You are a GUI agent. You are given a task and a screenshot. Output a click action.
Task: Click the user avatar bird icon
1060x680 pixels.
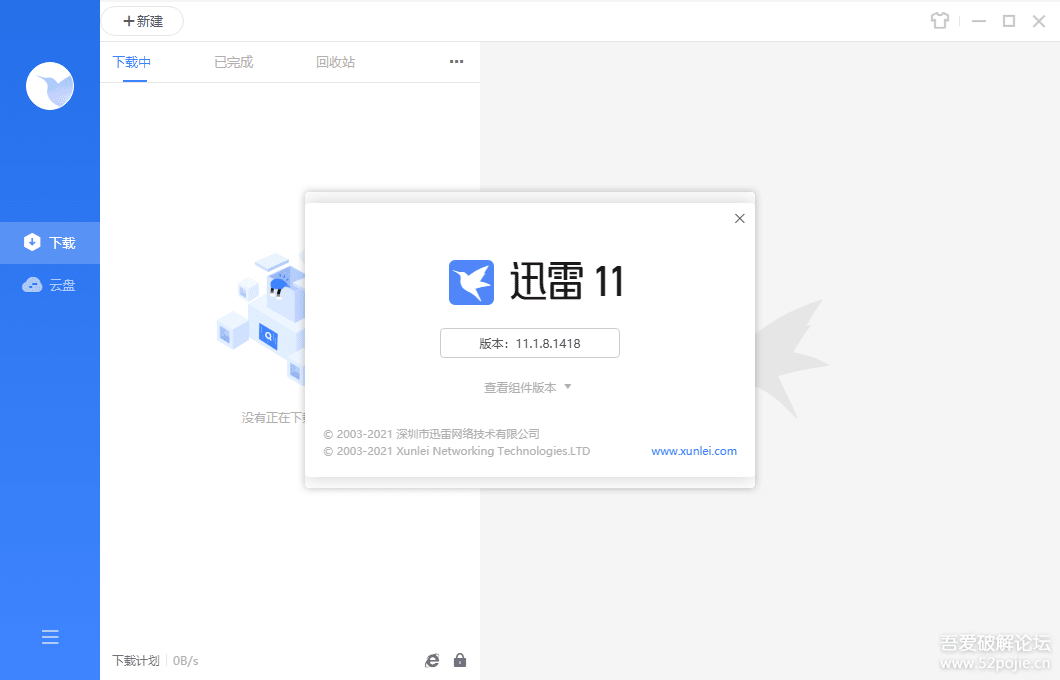pyautogui.click(x=50, y=86)
